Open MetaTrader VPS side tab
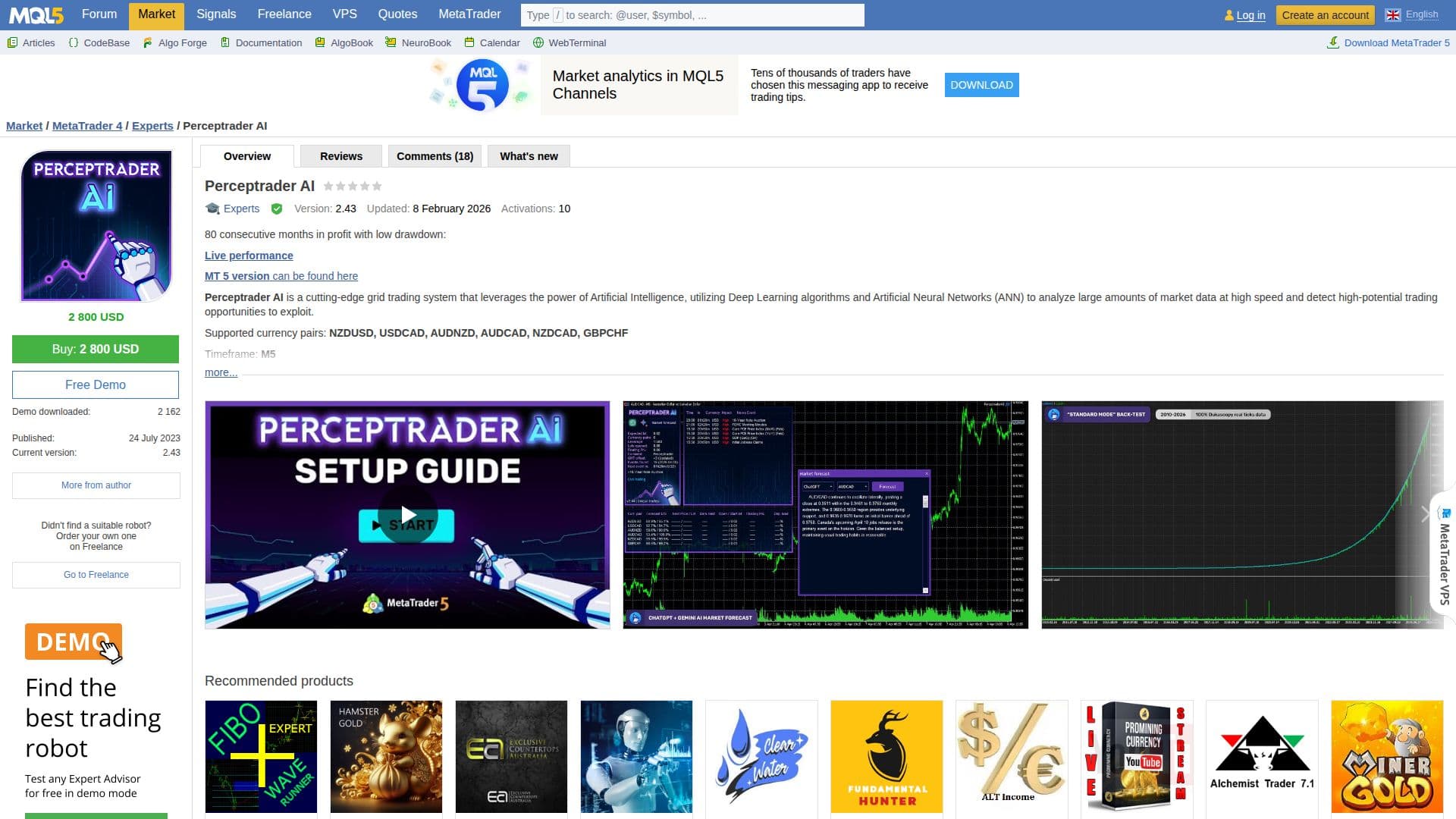This screenshot has width=1456, height=819. 1445,556
